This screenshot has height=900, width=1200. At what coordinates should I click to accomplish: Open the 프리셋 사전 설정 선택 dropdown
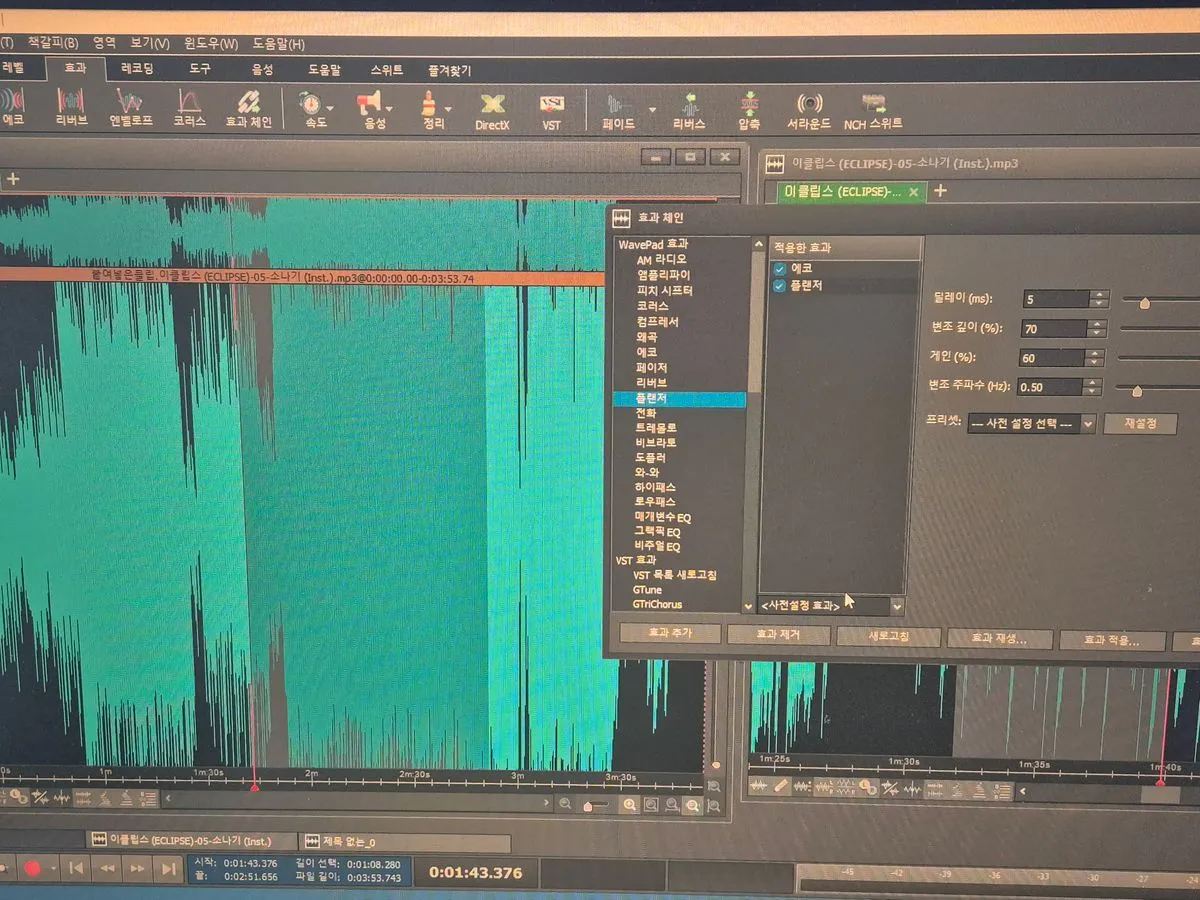coord(1031,424)
